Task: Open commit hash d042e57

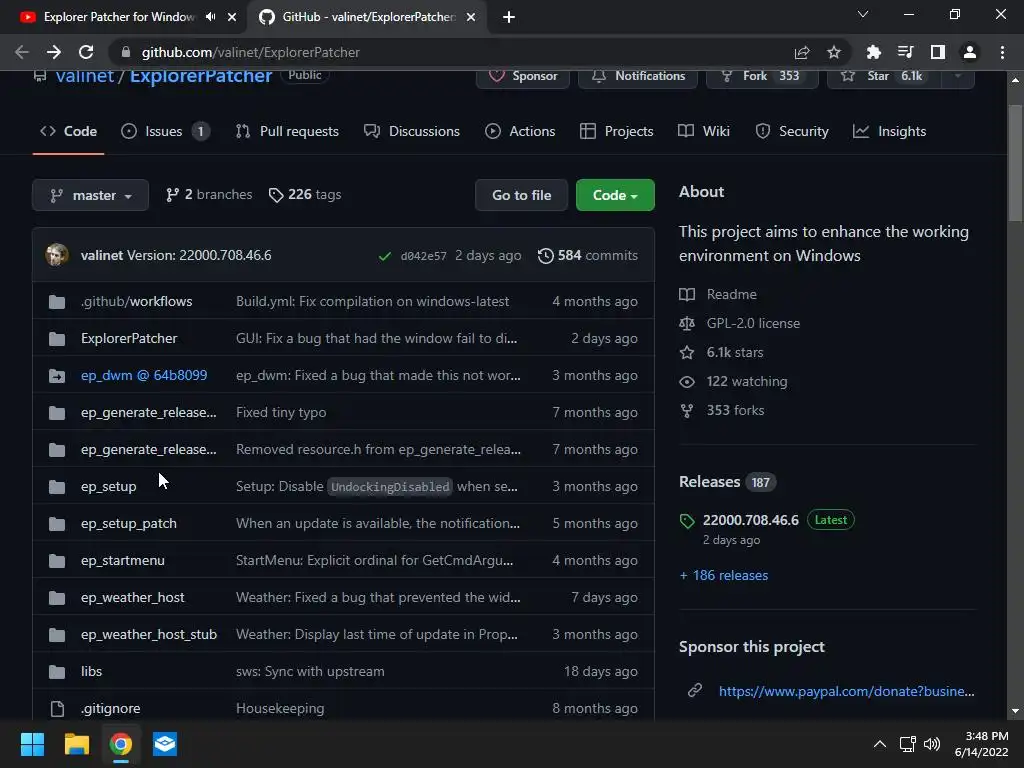Action: (x=423, y=256)
